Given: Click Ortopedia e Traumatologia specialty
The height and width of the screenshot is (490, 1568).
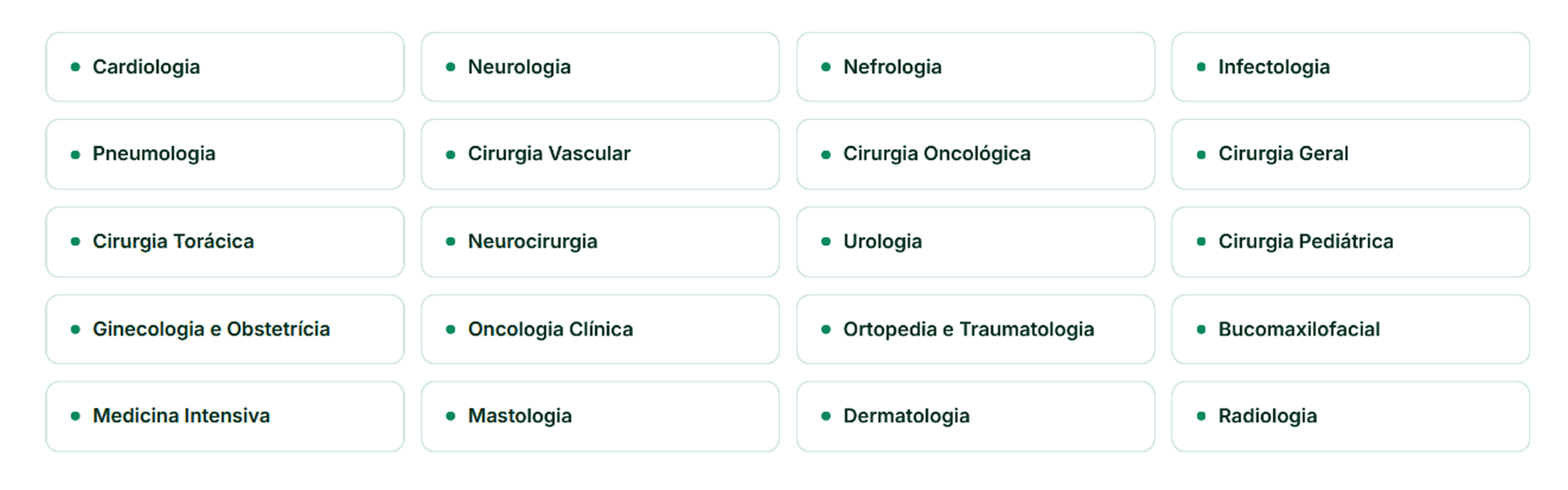Looking at the screenshot, I should click(976, 329).
